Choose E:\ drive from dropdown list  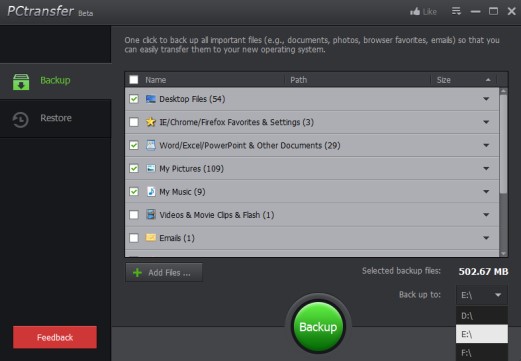pos(482,334)
